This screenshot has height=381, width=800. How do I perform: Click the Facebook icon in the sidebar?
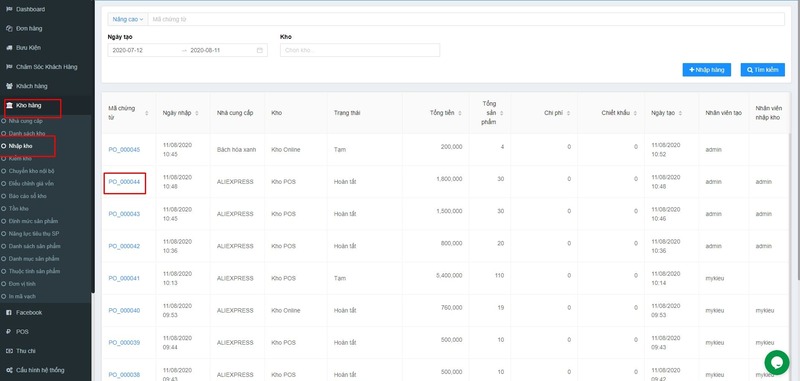[9, 312]
